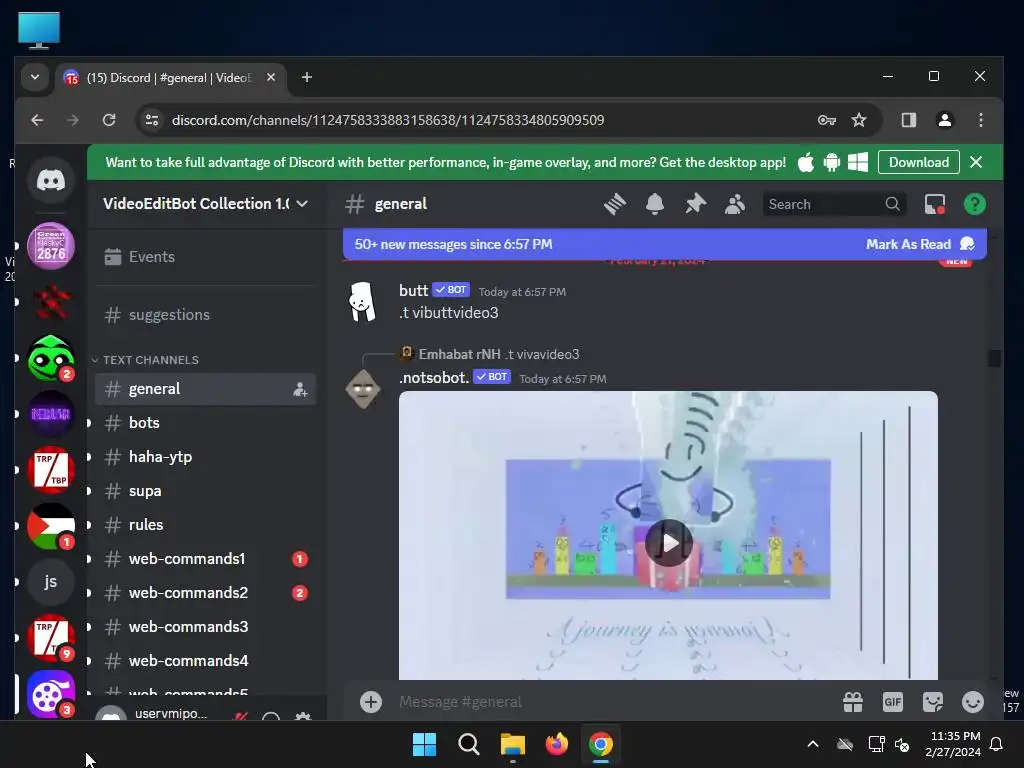Image resolution: width=1024 pixels, height=768 pixels.
Task: Open the js server icon
Action: coord(51,582)
